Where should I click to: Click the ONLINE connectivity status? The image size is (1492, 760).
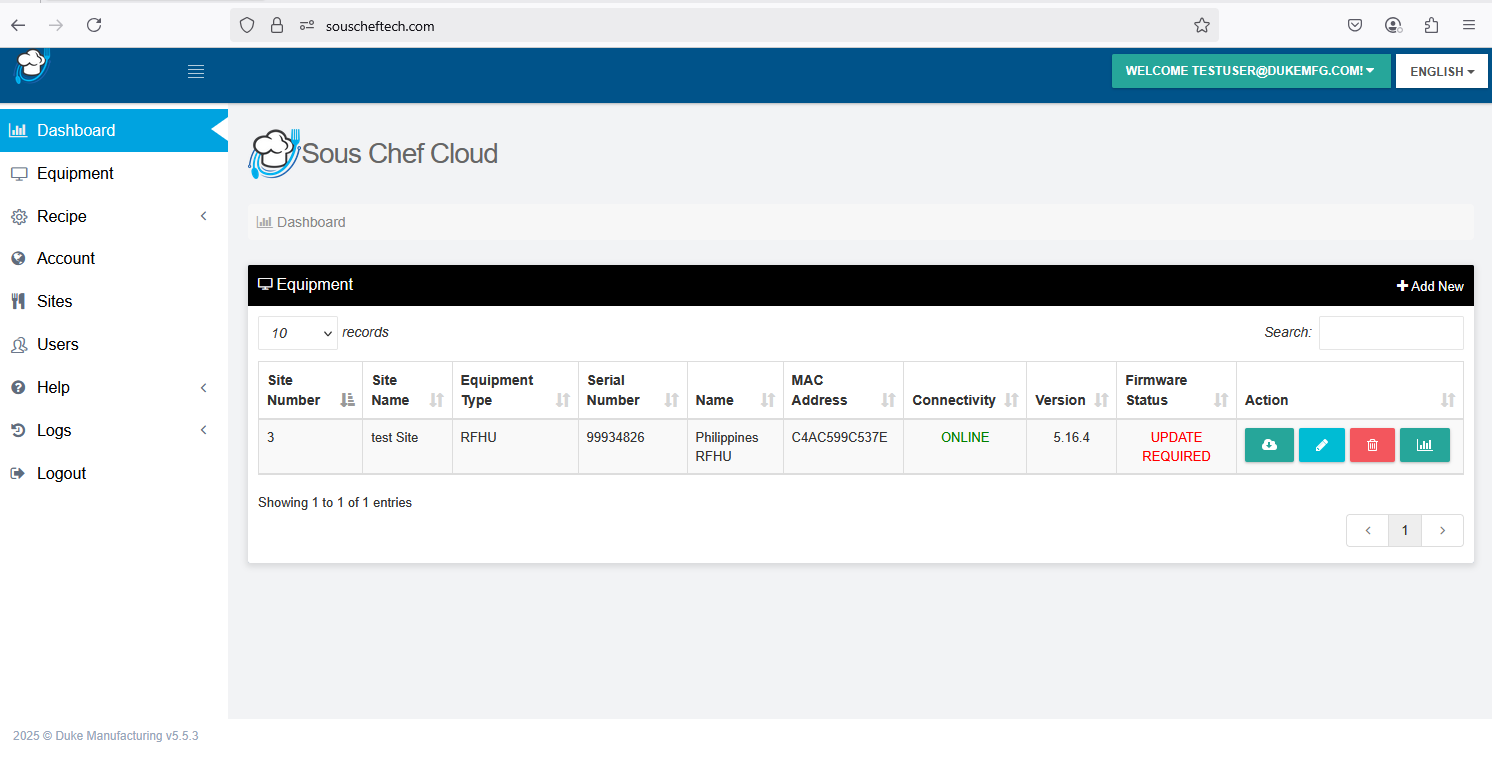coord(965,437)
